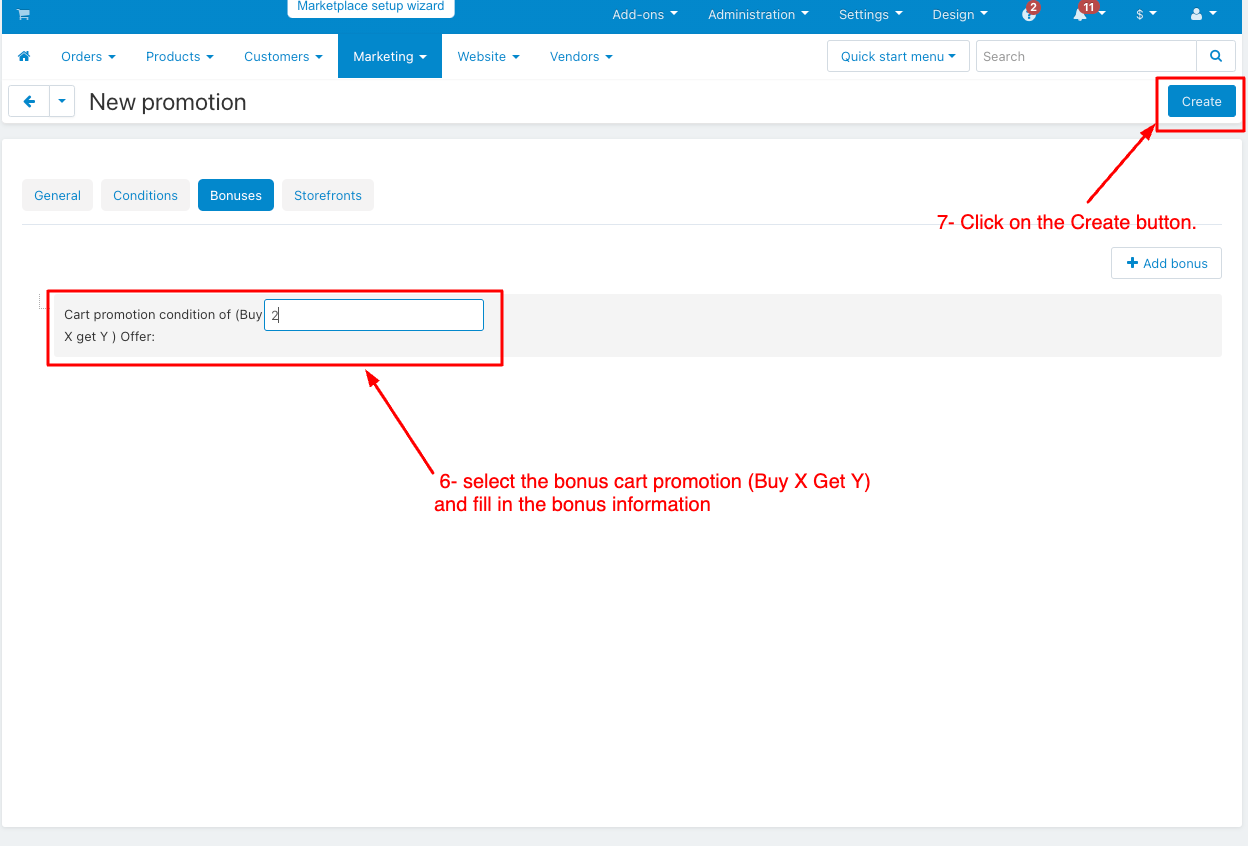
Task: Click the Create button
Action: tap(1201, 102)
